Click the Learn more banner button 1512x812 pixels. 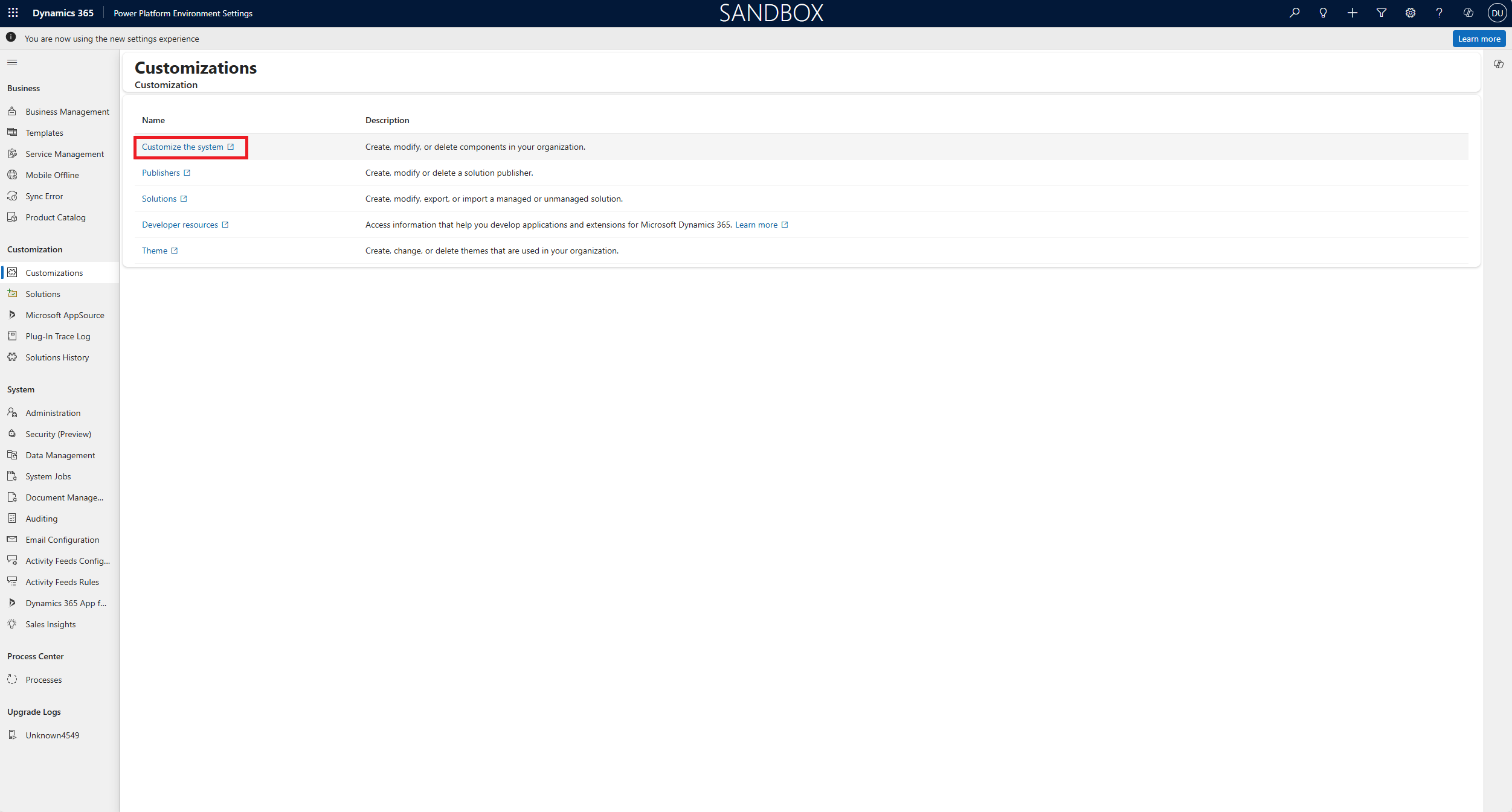(x=1478, y=39)
